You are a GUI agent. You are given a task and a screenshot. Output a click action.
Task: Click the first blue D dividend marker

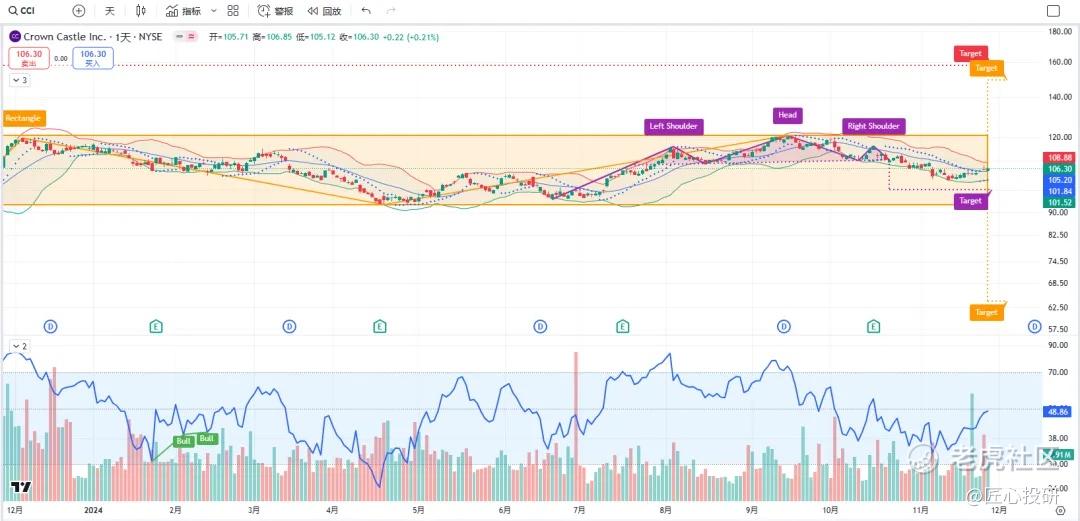(51, 326)
